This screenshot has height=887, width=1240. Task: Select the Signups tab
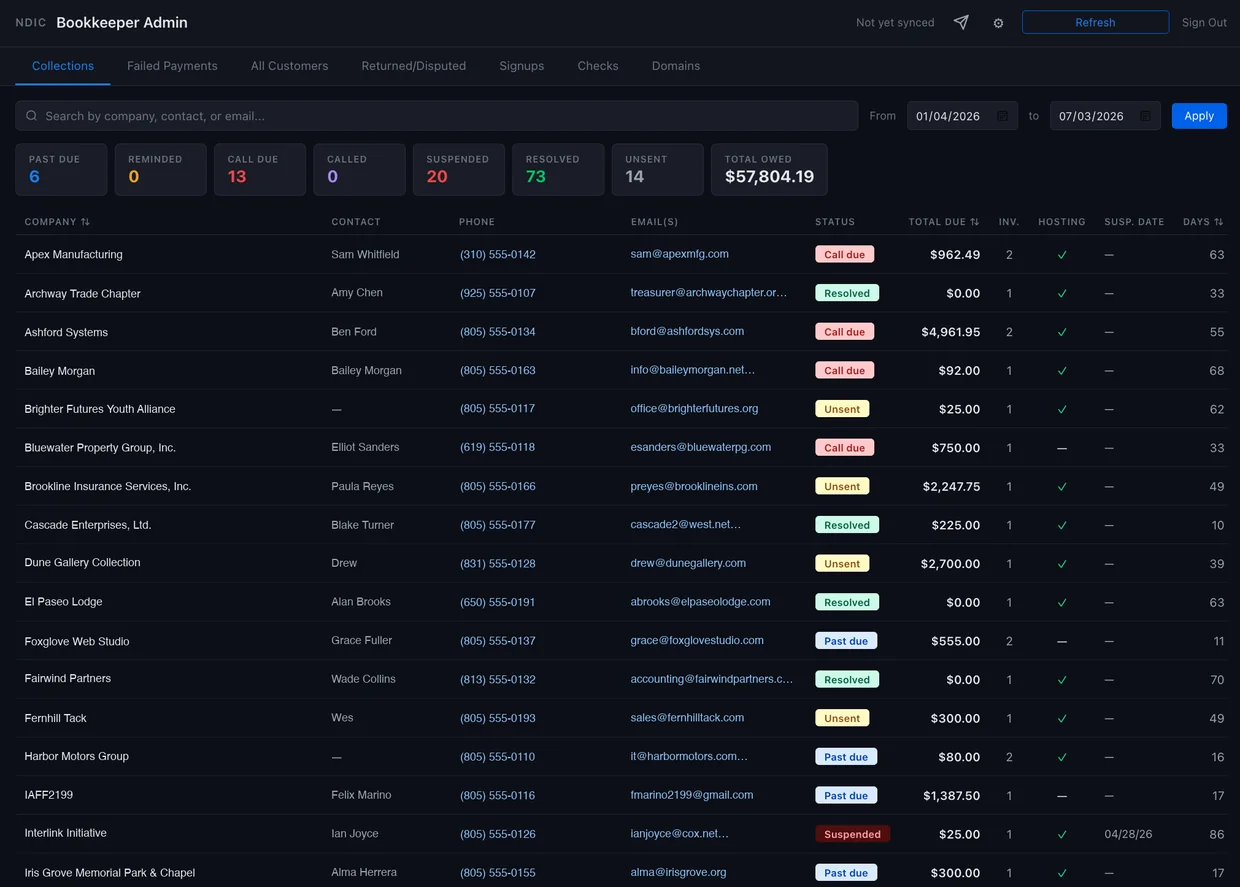point(522,66)
